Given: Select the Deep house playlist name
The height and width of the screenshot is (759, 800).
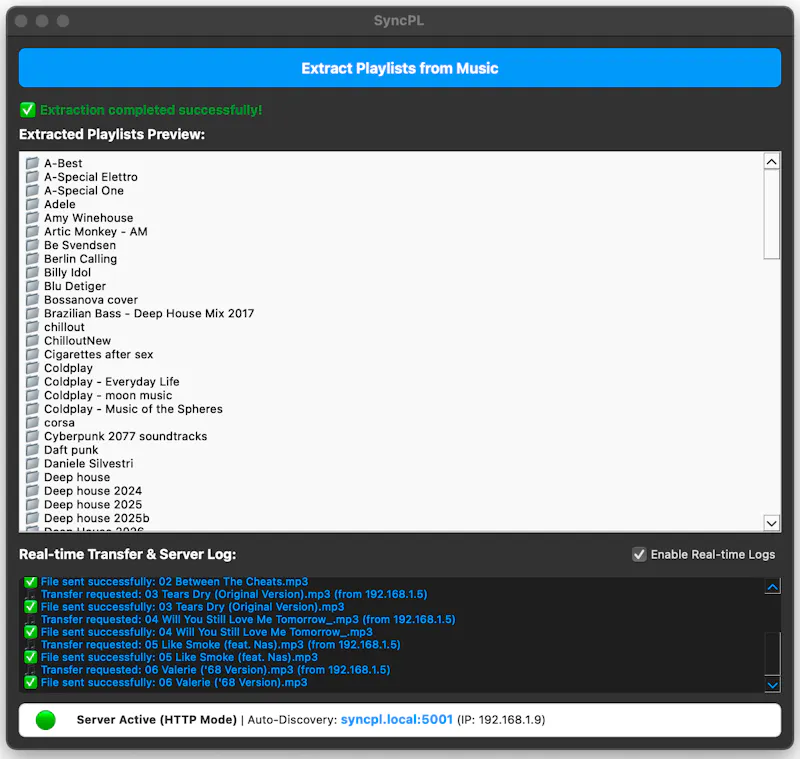Looking at the screenshot, I should click(x=77, y=477).
